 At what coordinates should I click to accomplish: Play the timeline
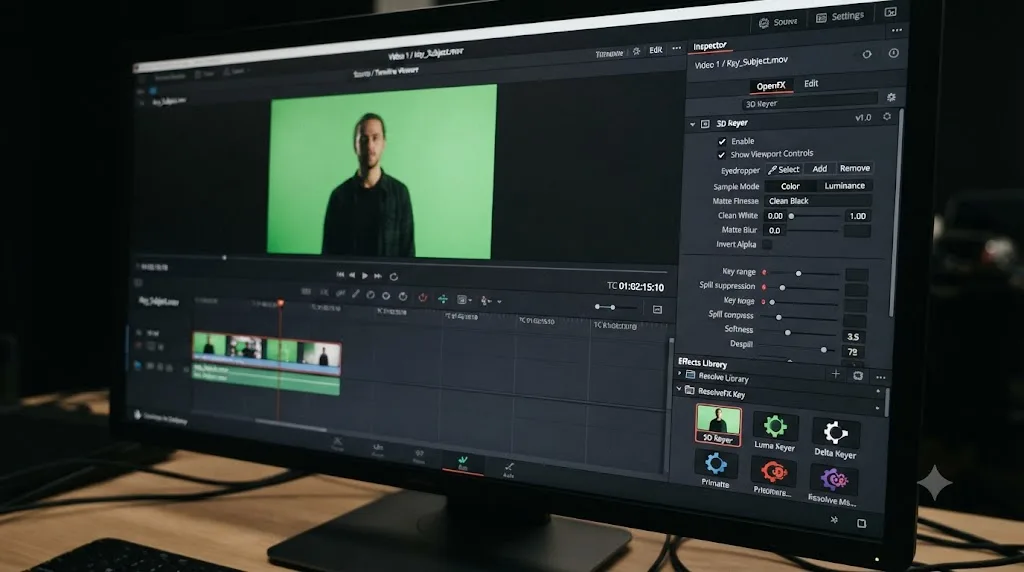coord(364,276)
